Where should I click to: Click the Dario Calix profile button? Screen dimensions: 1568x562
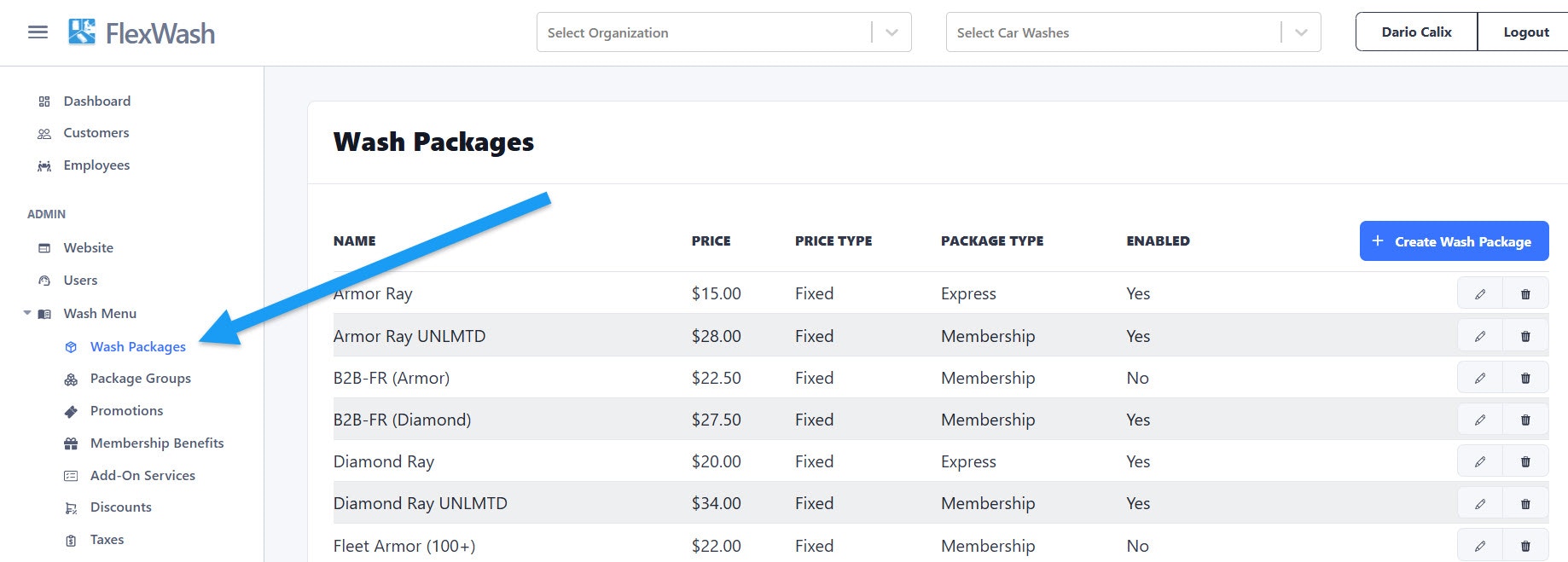tap(1416, 32)
